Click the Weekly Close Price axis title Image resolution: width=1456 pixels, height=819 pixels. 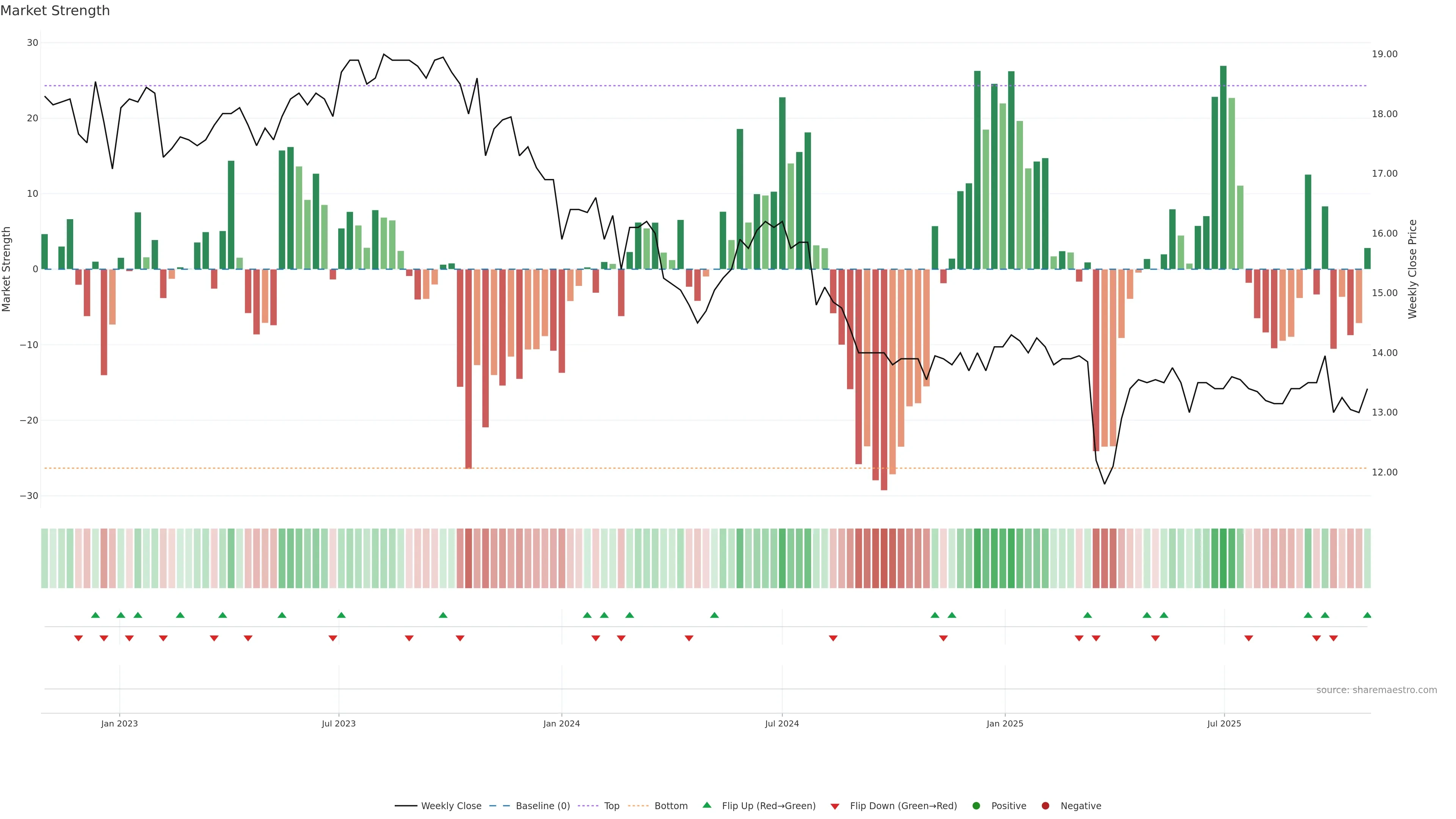point(1412,269)
